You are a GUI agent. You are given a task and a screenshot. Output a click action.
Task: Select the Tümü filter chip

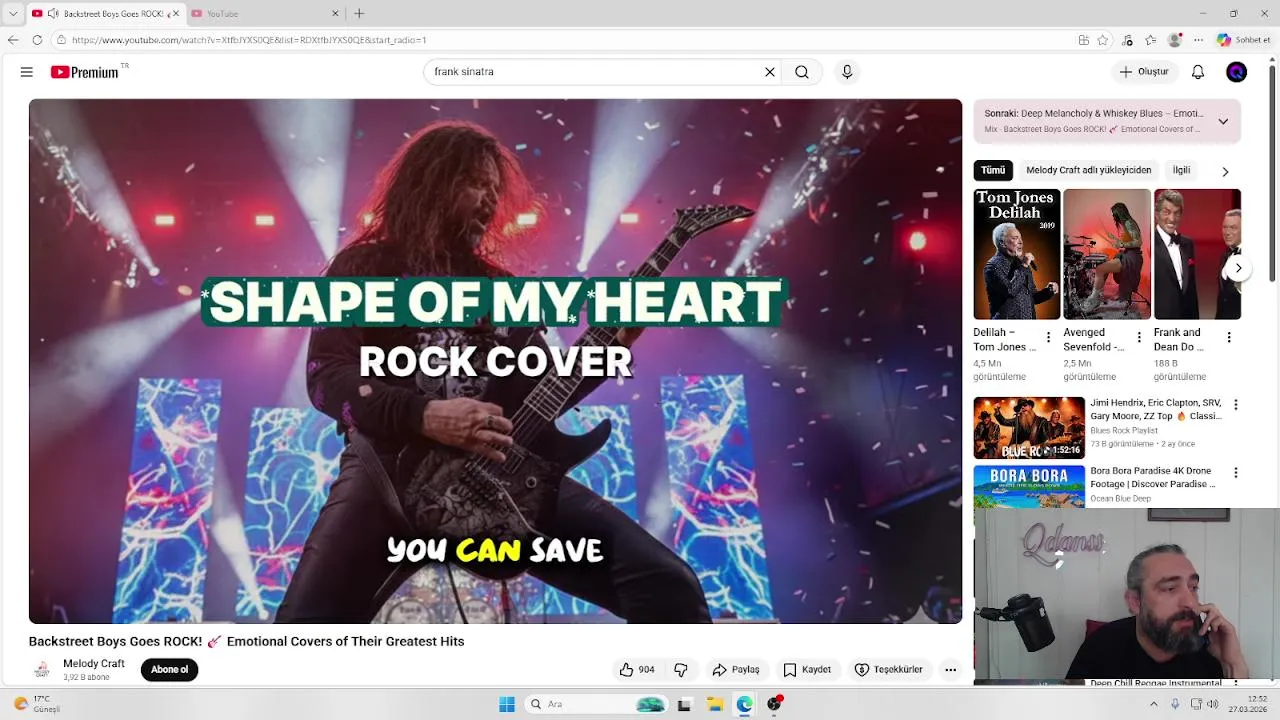coord(993,170)
